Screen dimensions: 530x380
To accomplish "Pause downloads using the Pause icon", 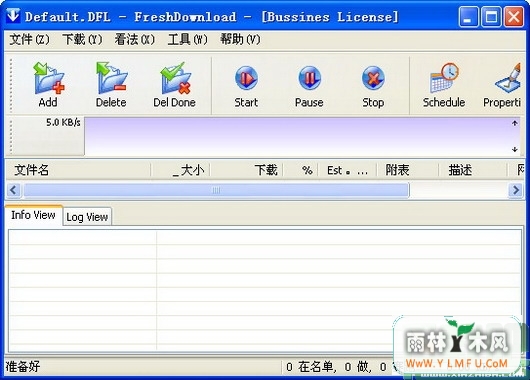I will point(309,78).
